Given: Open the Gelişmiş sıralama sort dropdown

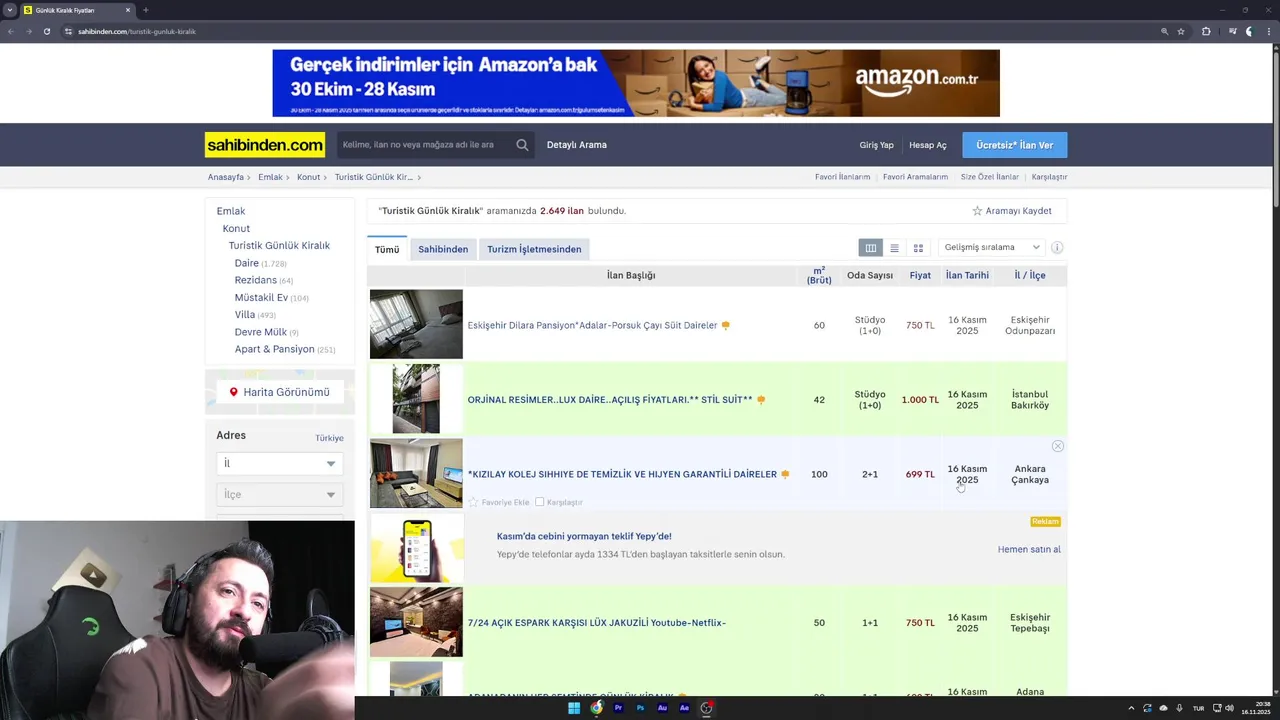Looking at the screenshot, I should (992, 247).
